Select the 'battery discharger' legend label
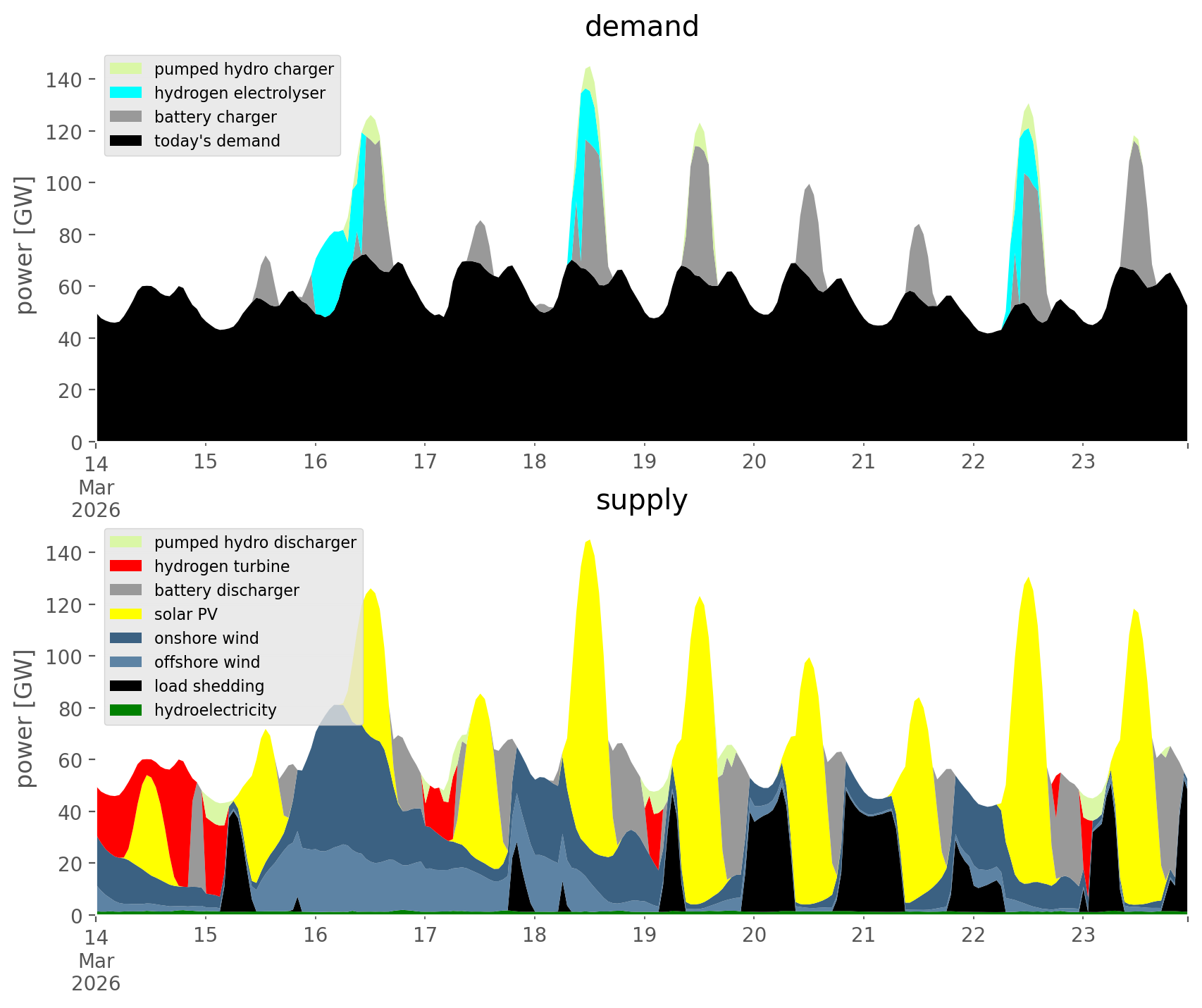Image resolution: width=1202 pixels, height=1008 pixels. coord(226,590)
